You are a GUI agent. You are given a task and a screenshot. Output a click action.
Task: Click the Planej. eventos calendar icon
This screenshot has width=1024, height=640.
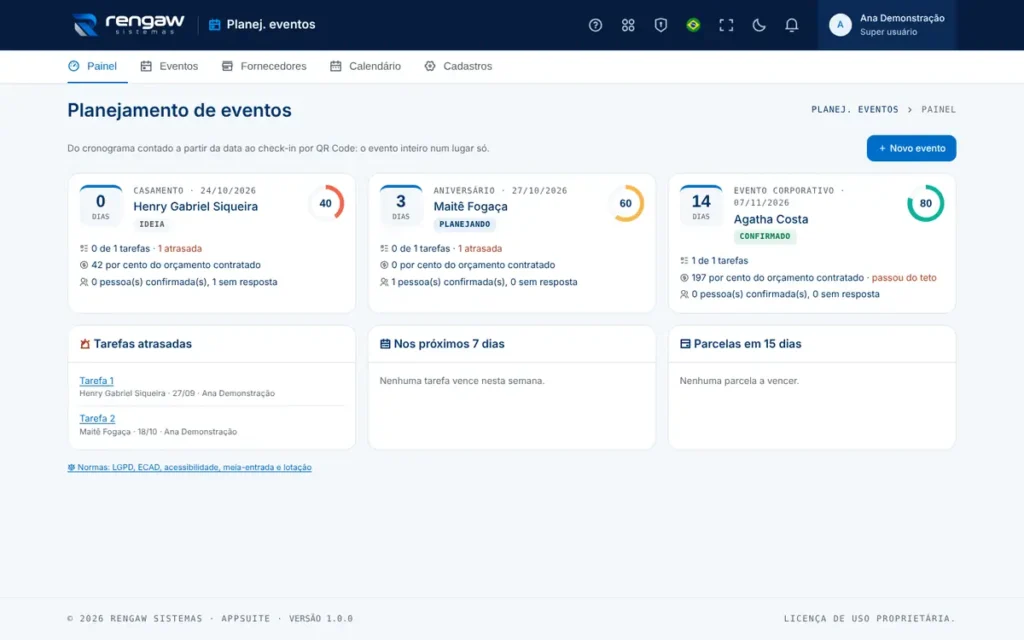214,25
